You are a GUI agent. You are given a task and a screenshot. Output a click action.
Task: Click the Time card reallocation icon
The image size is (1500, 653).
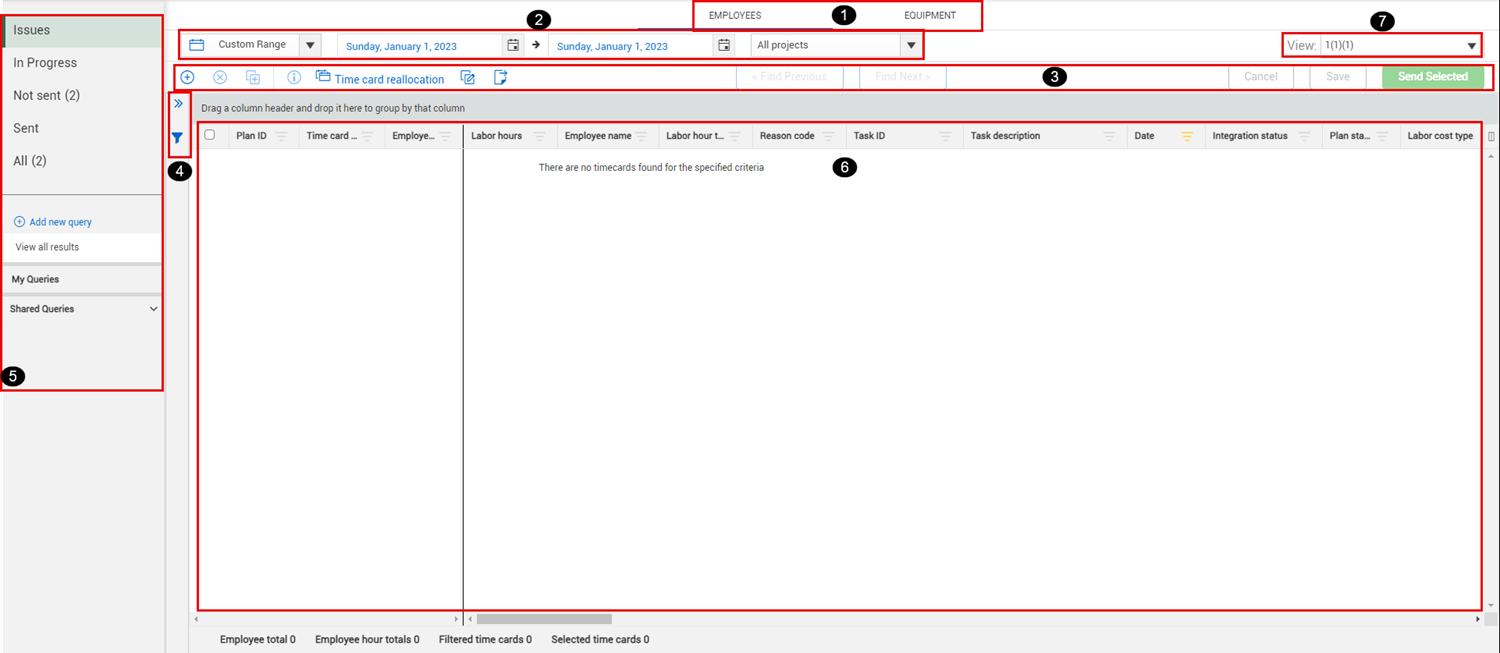[323, 76]
